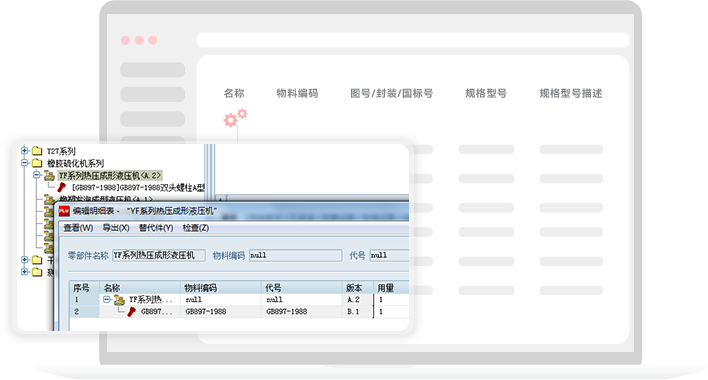Screen dimensions: 708x380
Task: Collapse the YF系列热压成形液压机<A.2> node
Action: click(37, 175)
